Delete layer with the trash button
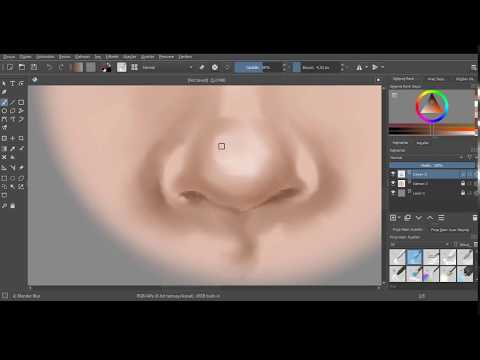480x360 pixels. pyautogui.click(x=475, y=218)
